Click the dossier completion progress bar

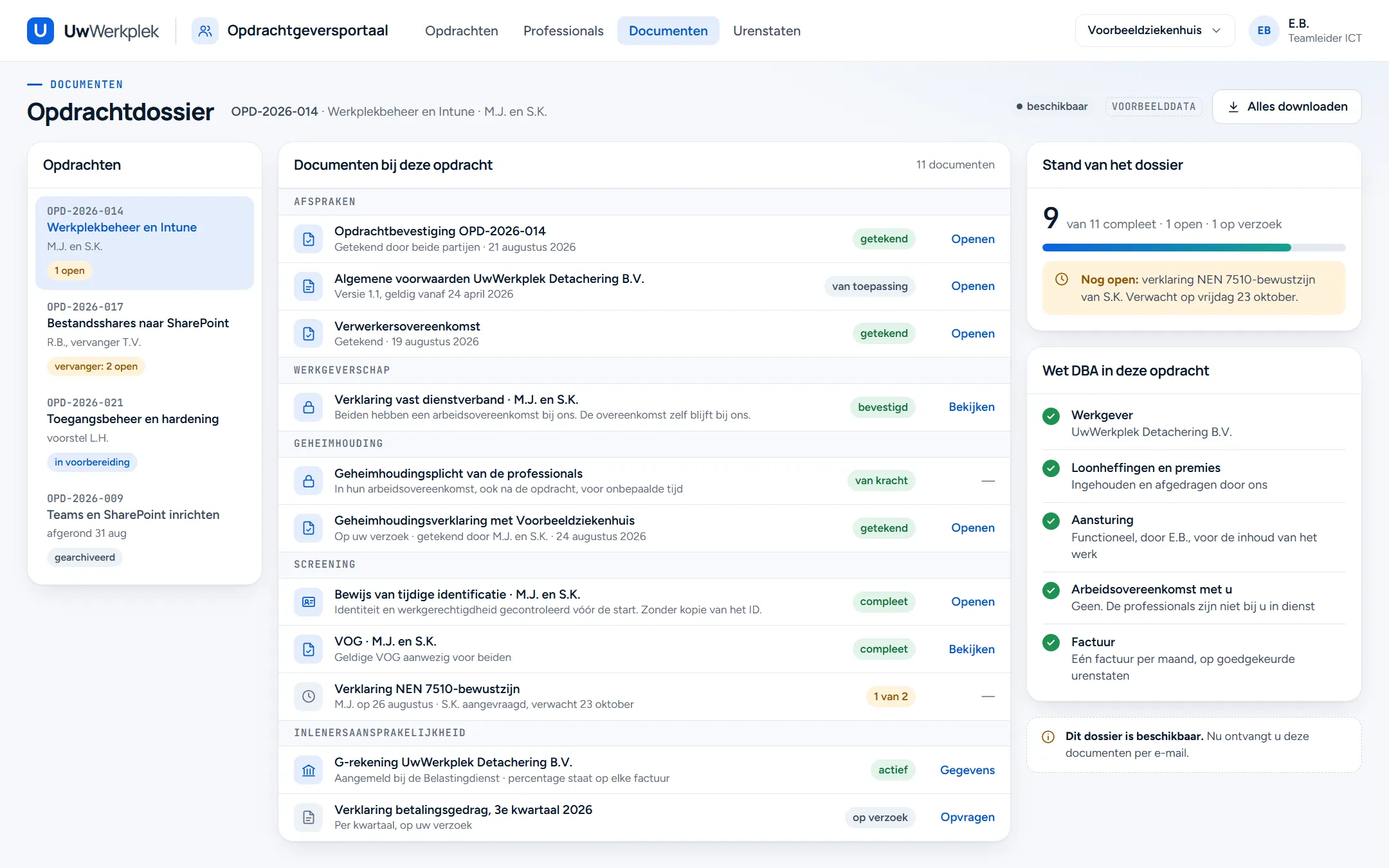click(1194, 248)
